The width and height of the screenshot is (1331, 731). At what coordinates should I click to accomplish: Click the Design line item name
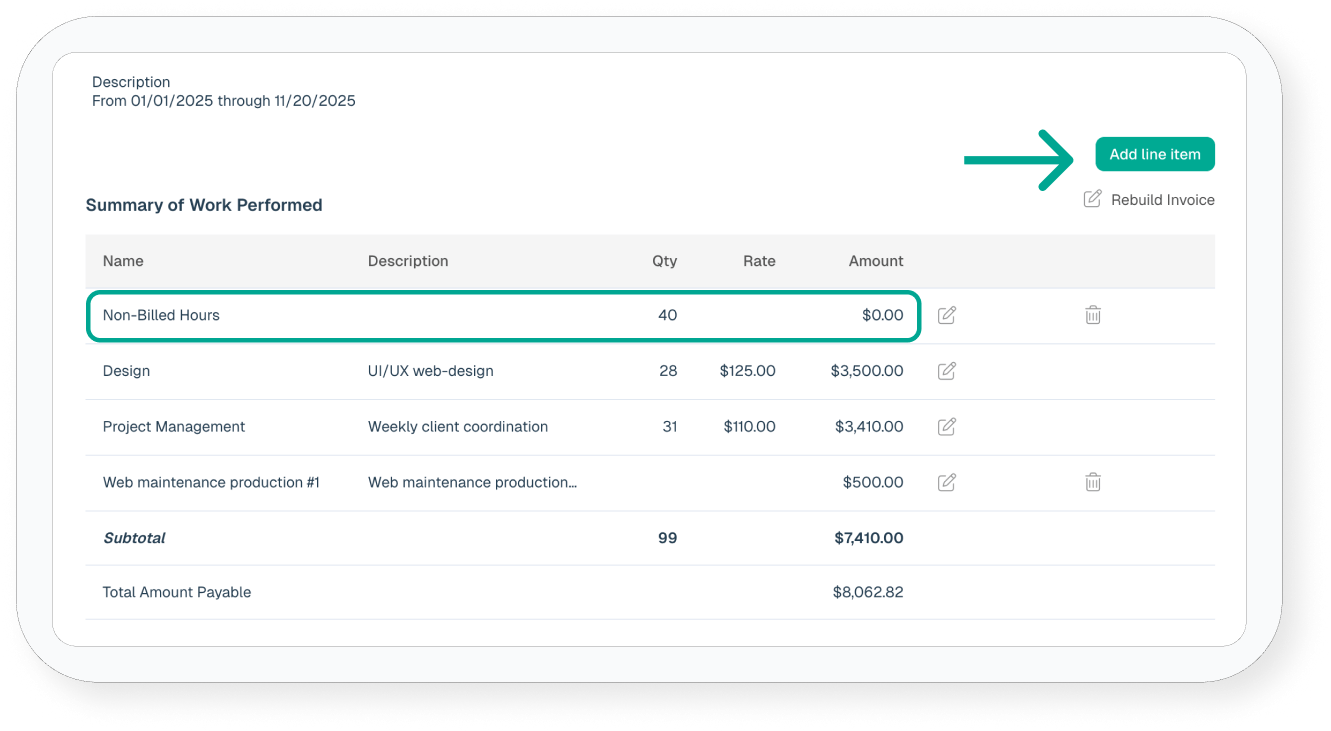click(x=126, y=371)
